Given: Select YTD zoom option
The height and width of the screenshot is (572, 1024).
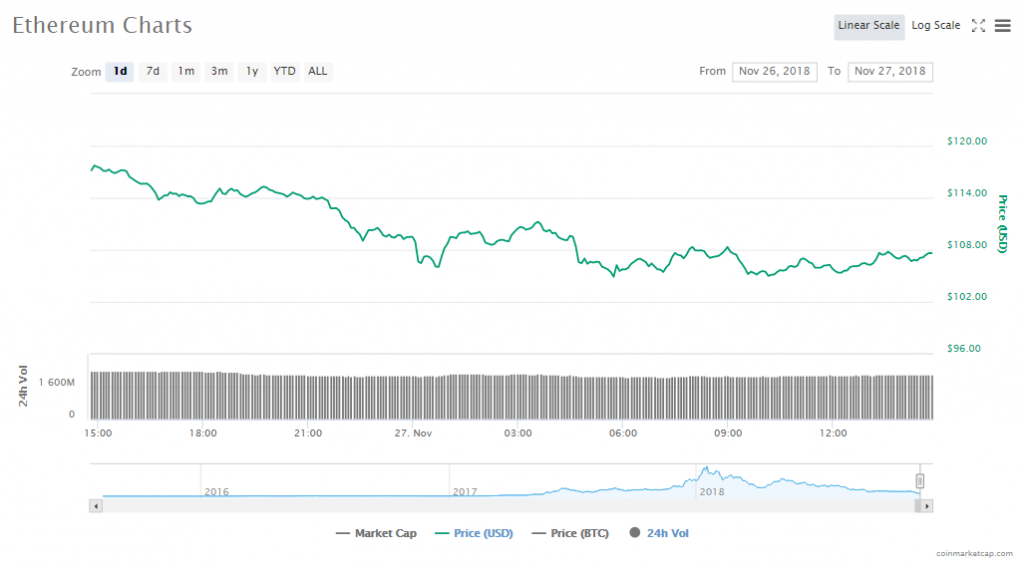Looking at the screenshot, I should point(285,72).
